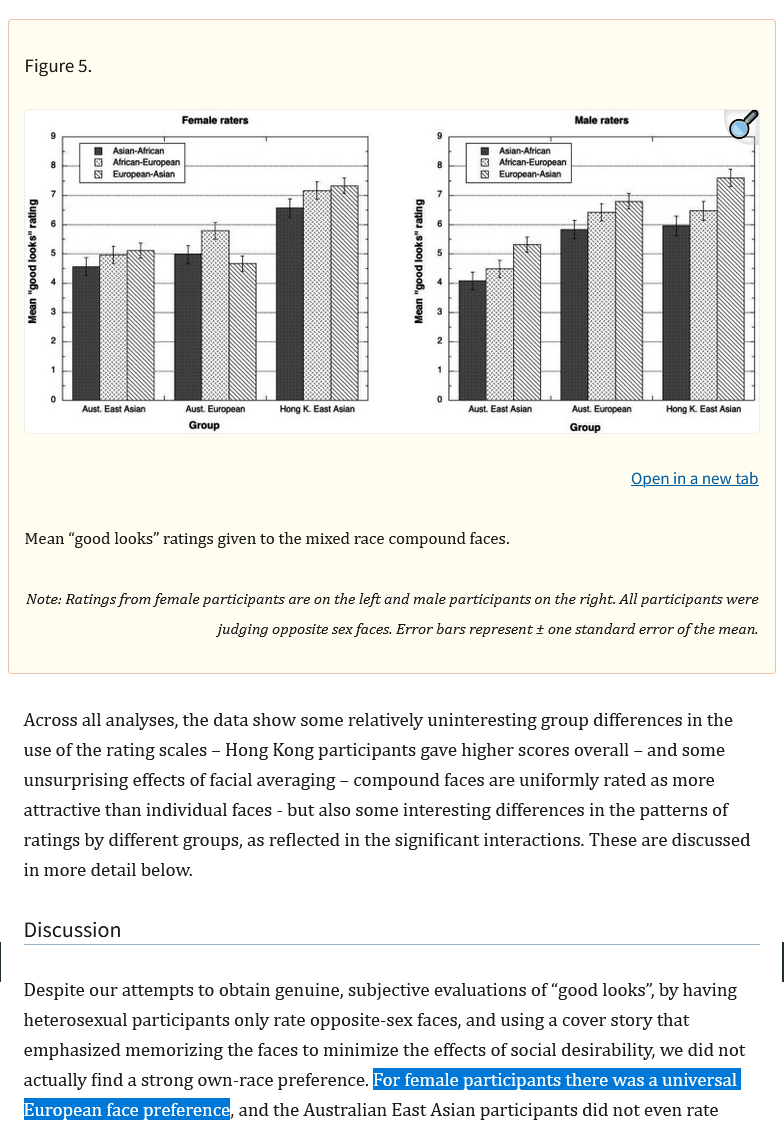
Task: Click the italic Note text under the caption
Action: point(392,614)
